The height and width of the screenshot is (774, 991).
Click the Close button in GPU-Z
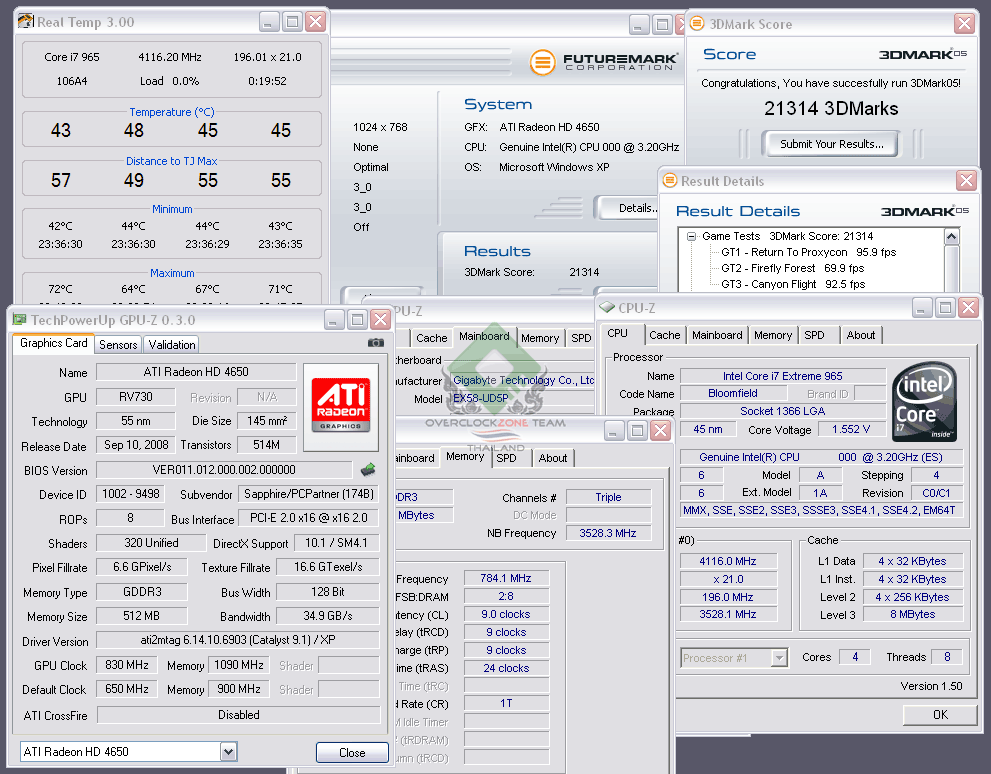352,753
